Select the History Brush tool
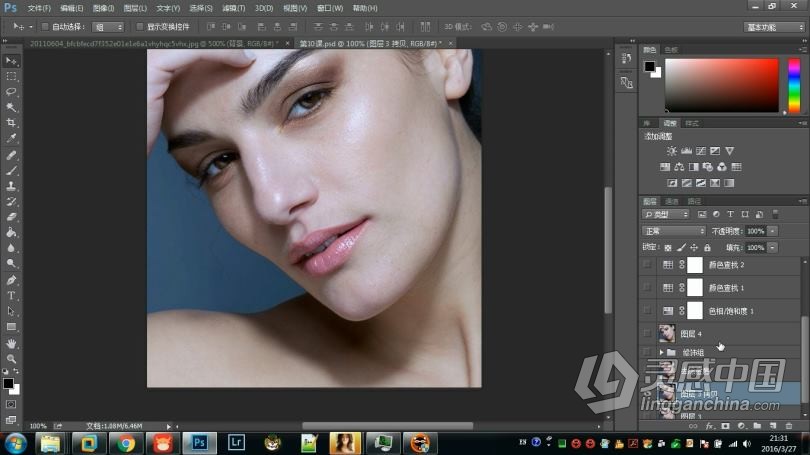The image size is (810, 455). click(x=11, y=201)
